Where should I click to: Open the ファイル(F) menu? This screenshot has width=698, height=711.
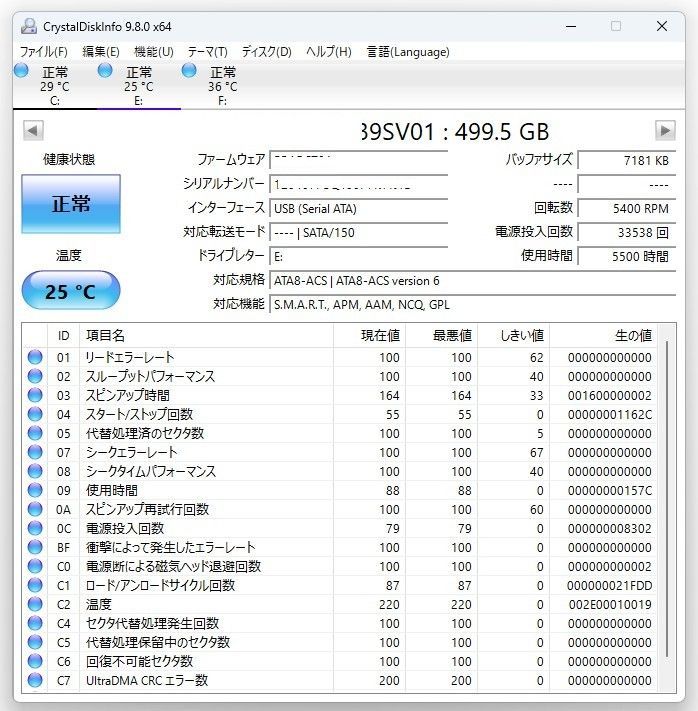tap(44, 52)
